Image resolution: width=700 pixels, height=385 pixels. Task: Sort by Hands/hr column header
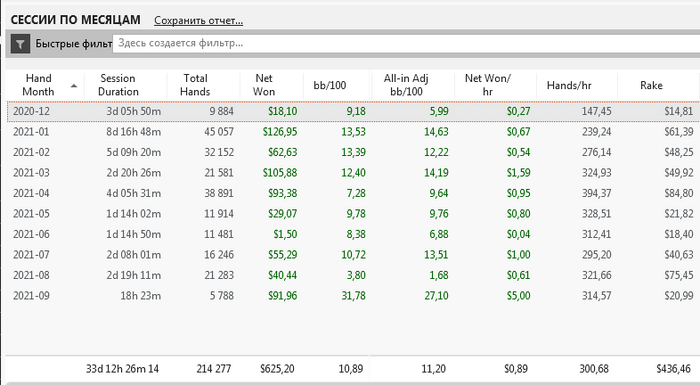click(x=569, y=85)
